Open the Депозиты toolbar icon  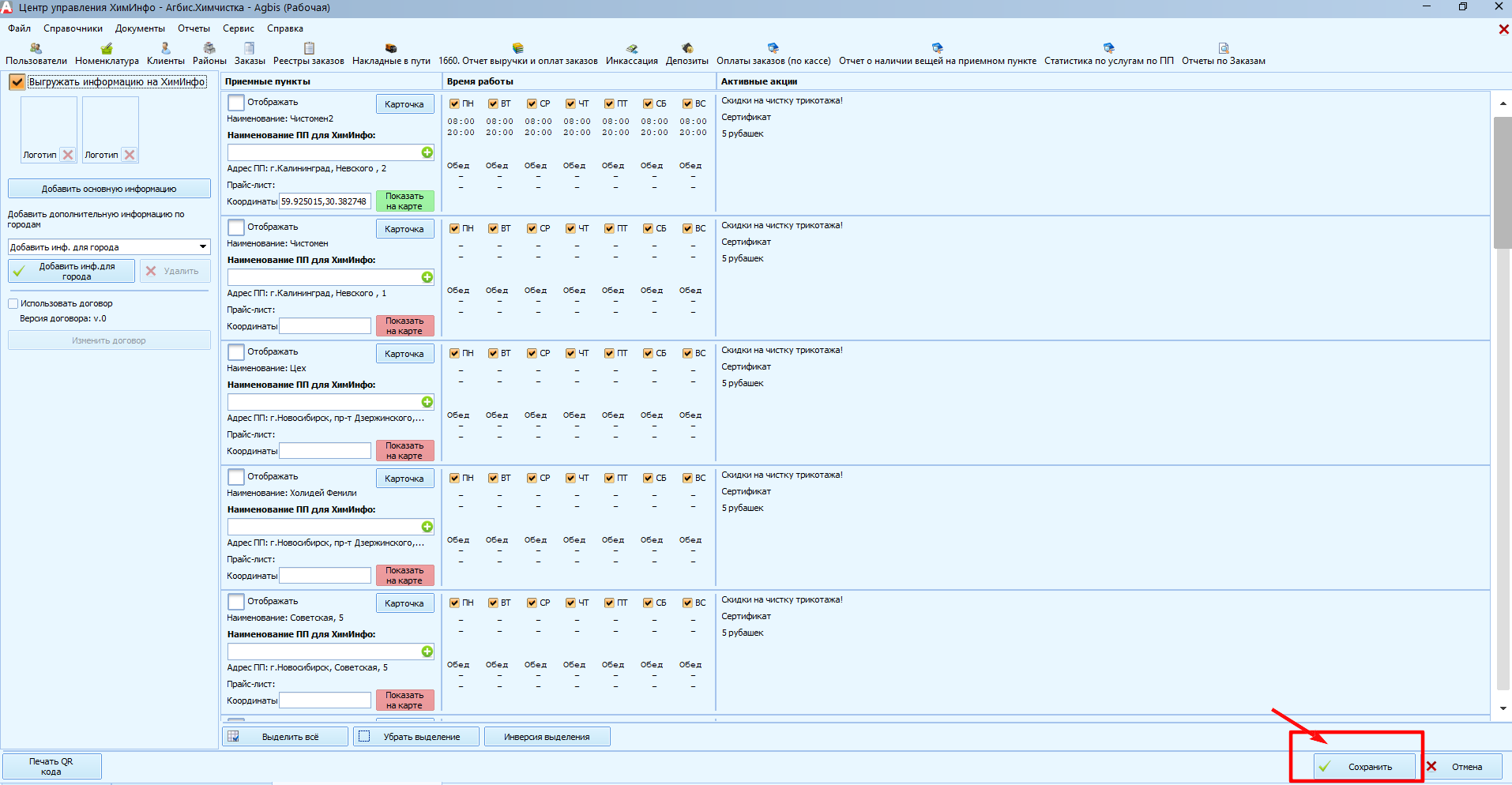687,54
